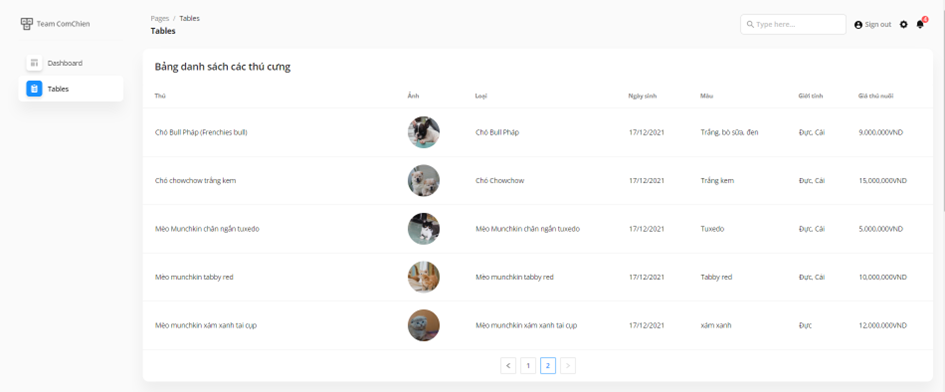Click the Team ComChien logo icon
945x392 pixels.
click(27, 24)
